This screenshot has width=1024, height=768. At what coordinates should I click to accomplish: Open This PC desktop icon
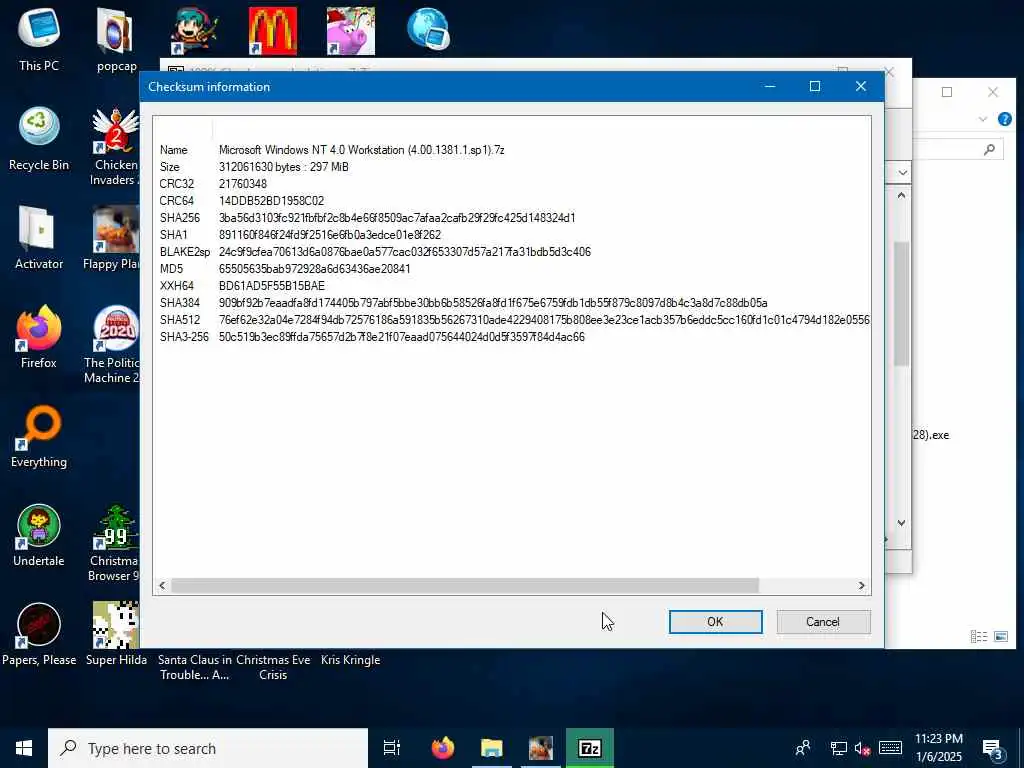coord(39,39)
